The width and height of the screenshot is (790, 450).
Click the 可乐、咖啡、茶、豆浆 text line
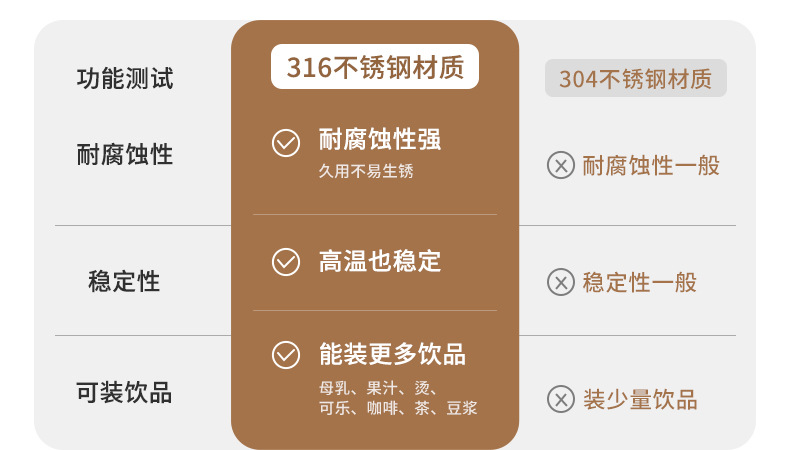click(398, 408)
